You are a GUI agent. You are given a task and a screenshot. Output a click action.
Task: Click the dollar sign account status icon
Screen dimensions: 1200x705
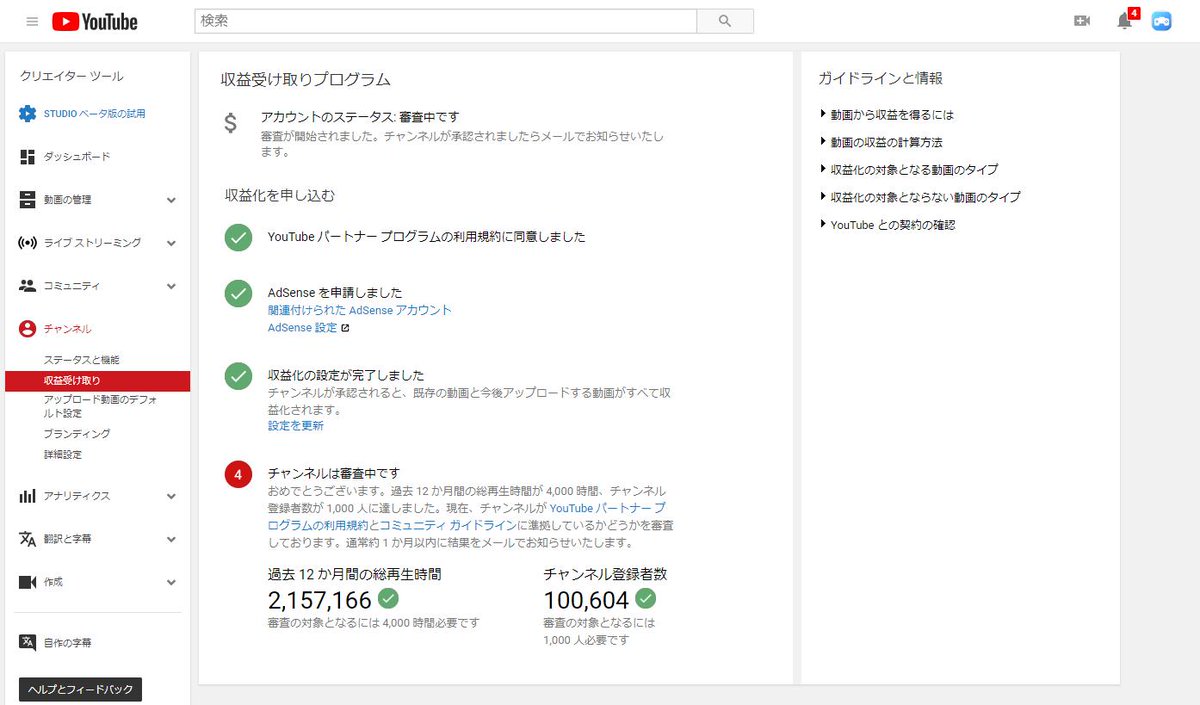pos(231,124)
